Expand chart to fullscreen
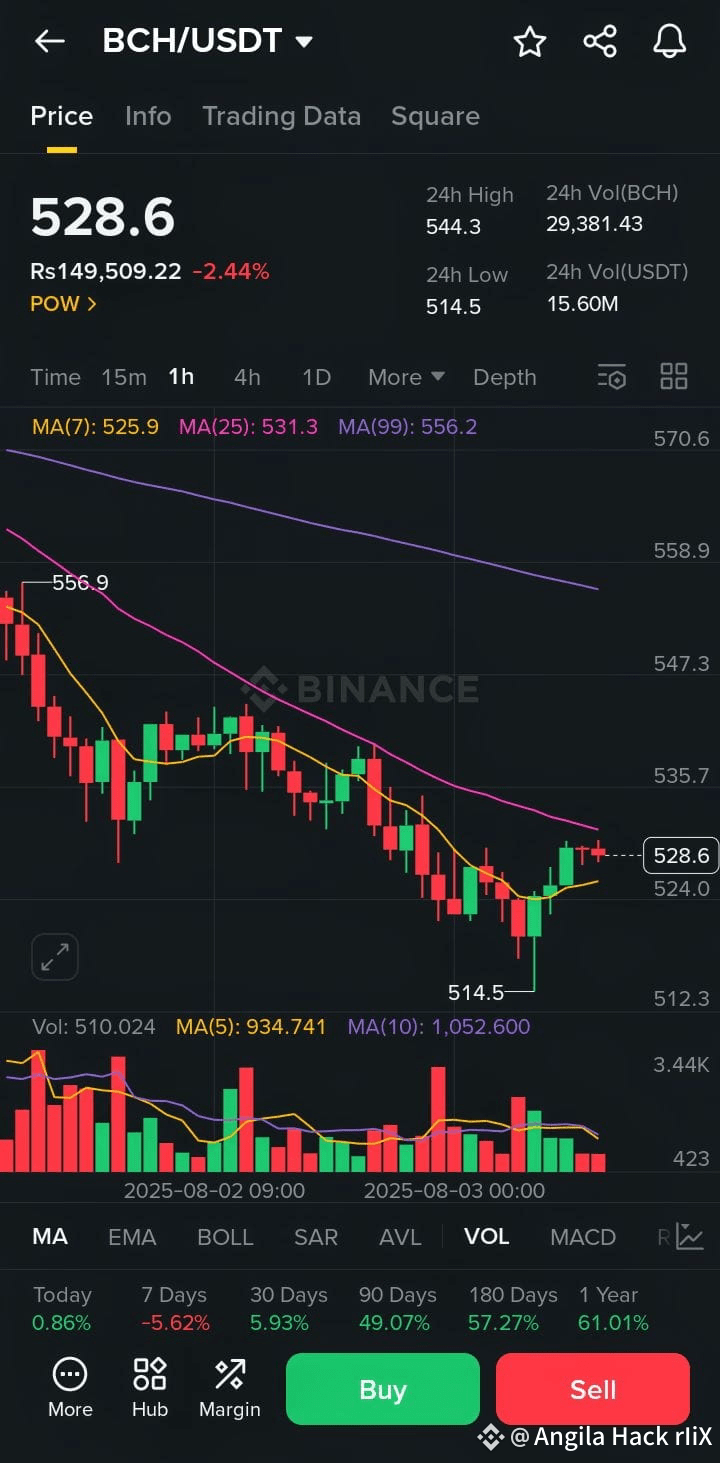 55,957
